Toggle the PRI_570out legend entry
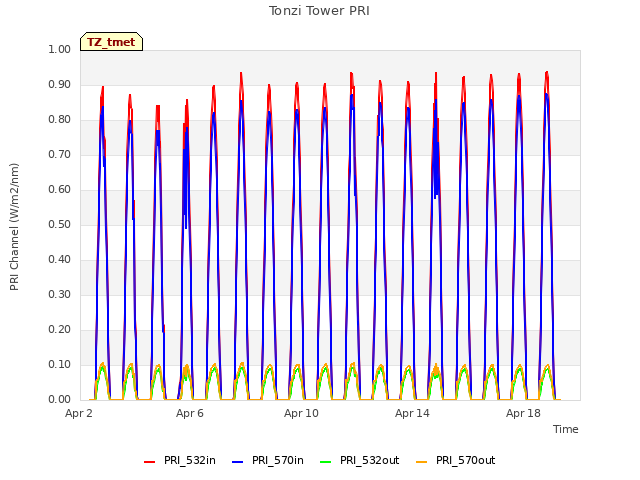 coord(456,460)
